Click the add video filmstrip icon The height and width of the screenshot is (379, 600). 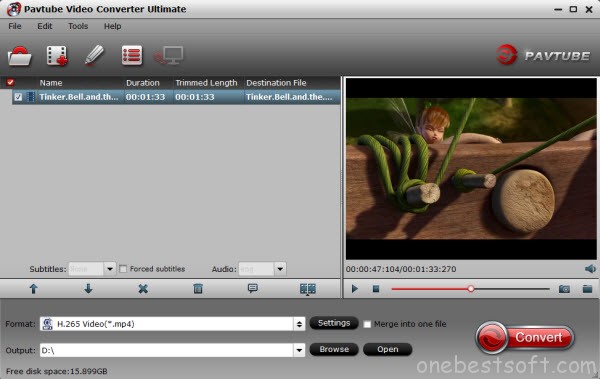[57, 56]
